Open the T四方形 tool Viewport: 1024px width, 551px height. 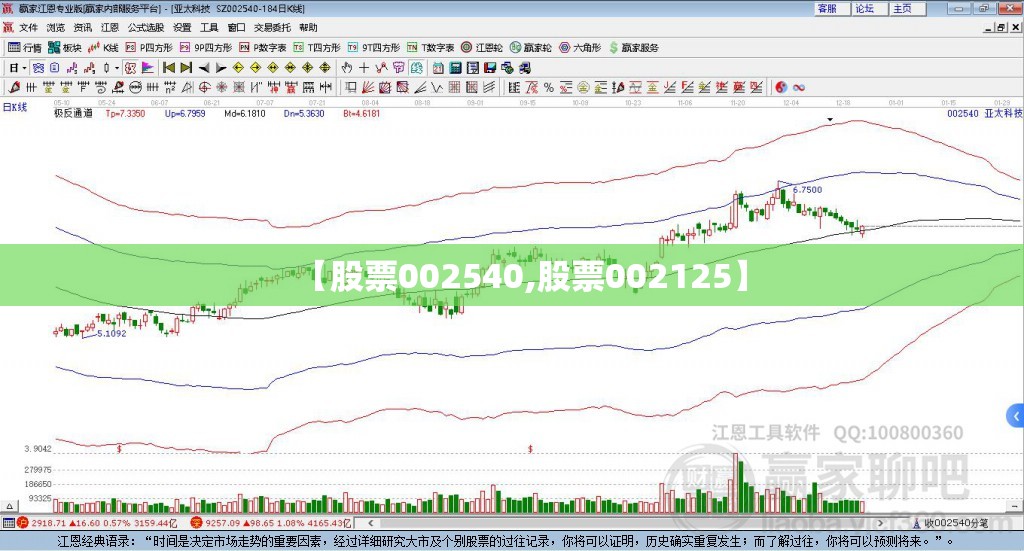(x=317, y=48)
